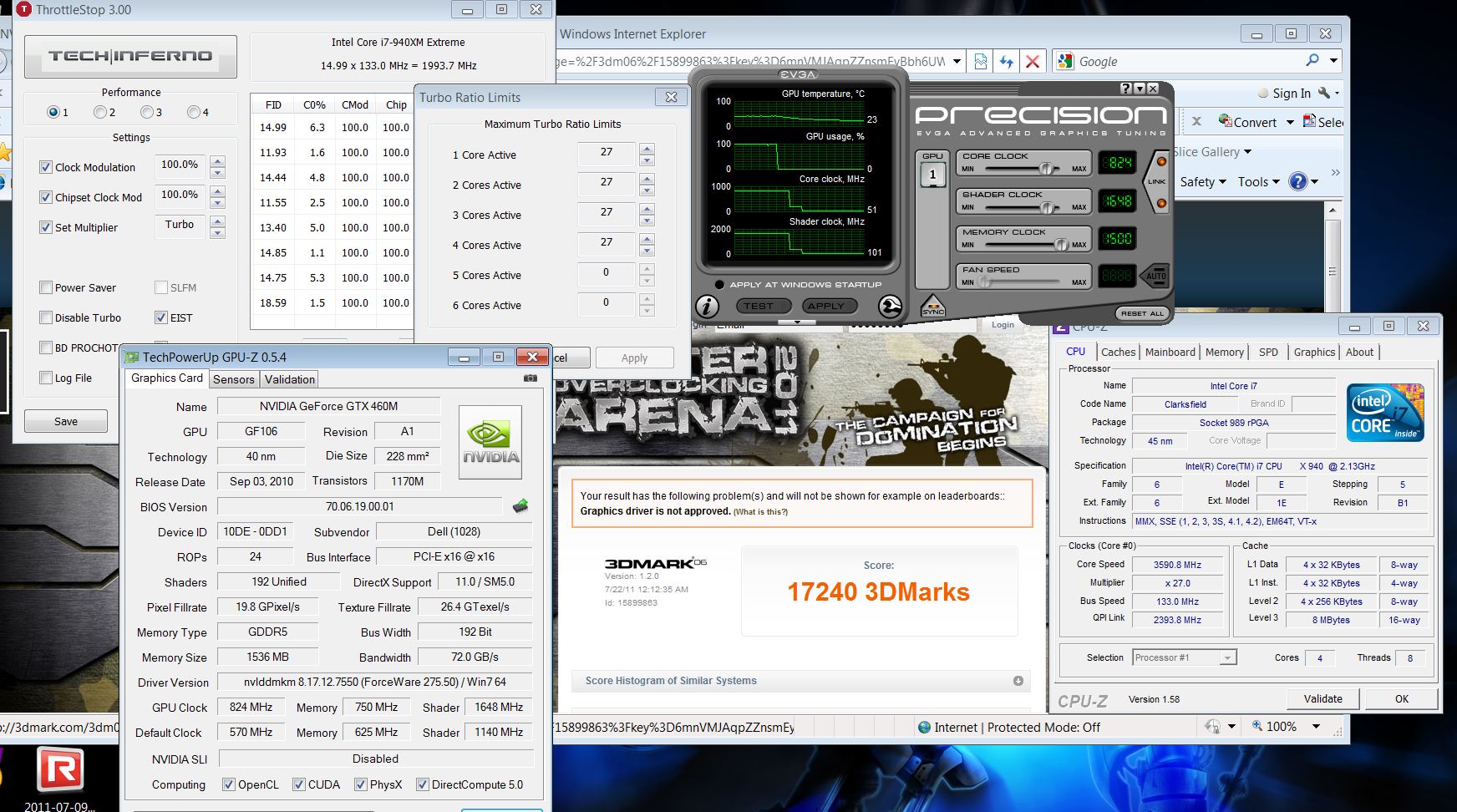Switch to Memory tab in CPU-Z
This screenshot has width=1457, height=812.
1224,352
